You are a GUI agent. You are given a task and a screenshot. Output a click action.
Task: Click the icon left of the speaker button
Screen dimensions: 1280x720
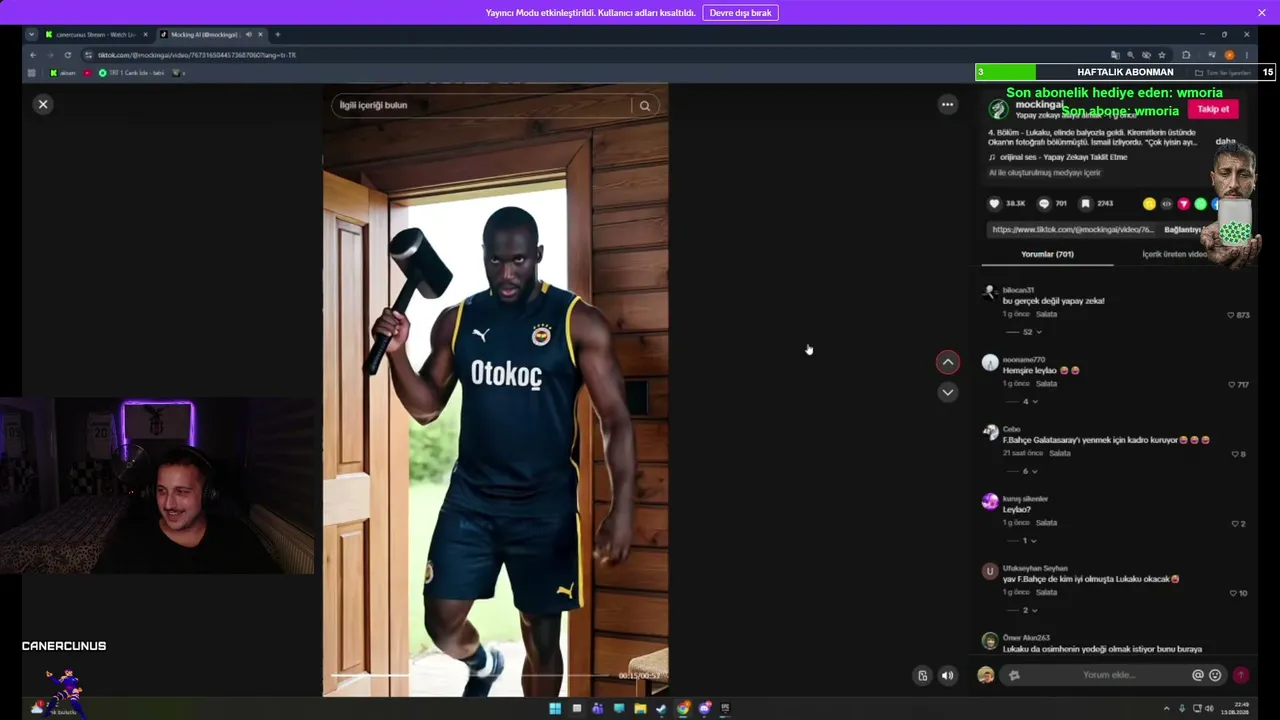(922, 675)
